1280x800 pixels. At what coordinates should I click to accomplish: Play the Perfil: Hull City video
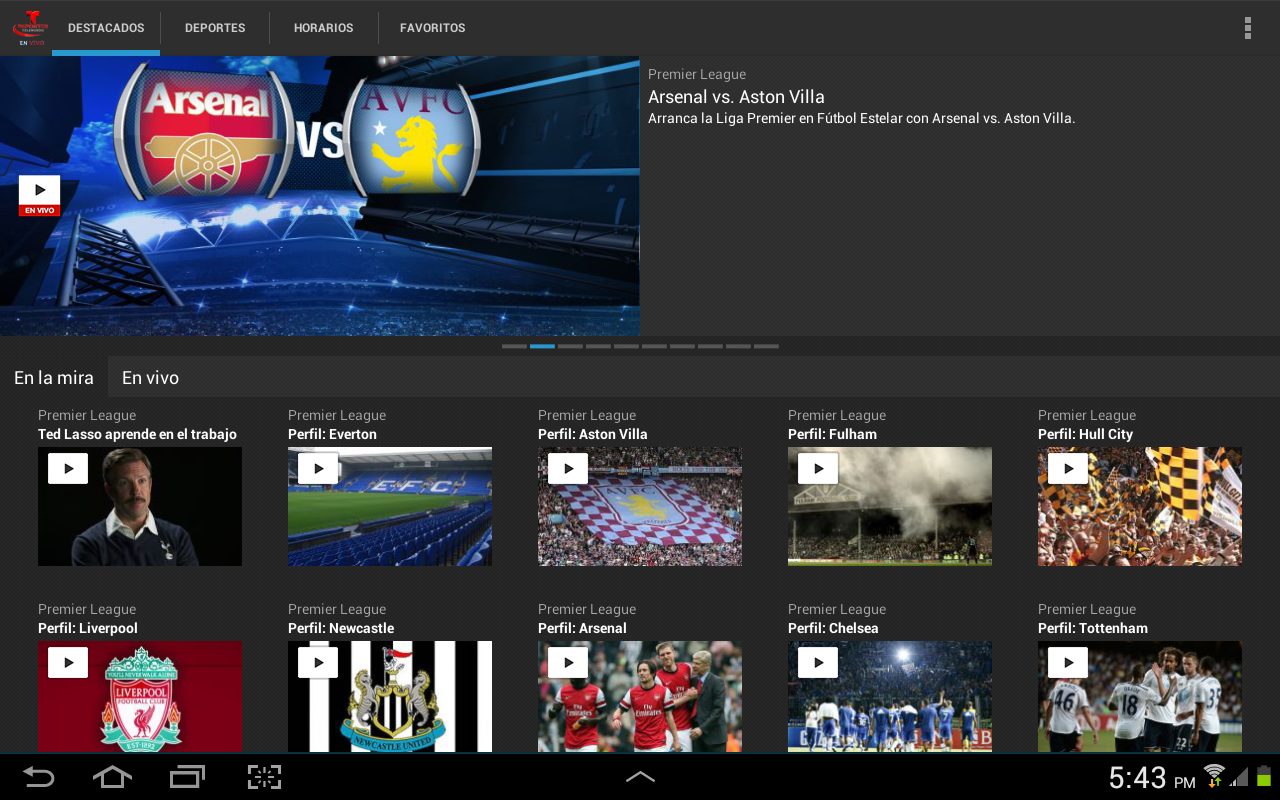(x=1068, y=468)
